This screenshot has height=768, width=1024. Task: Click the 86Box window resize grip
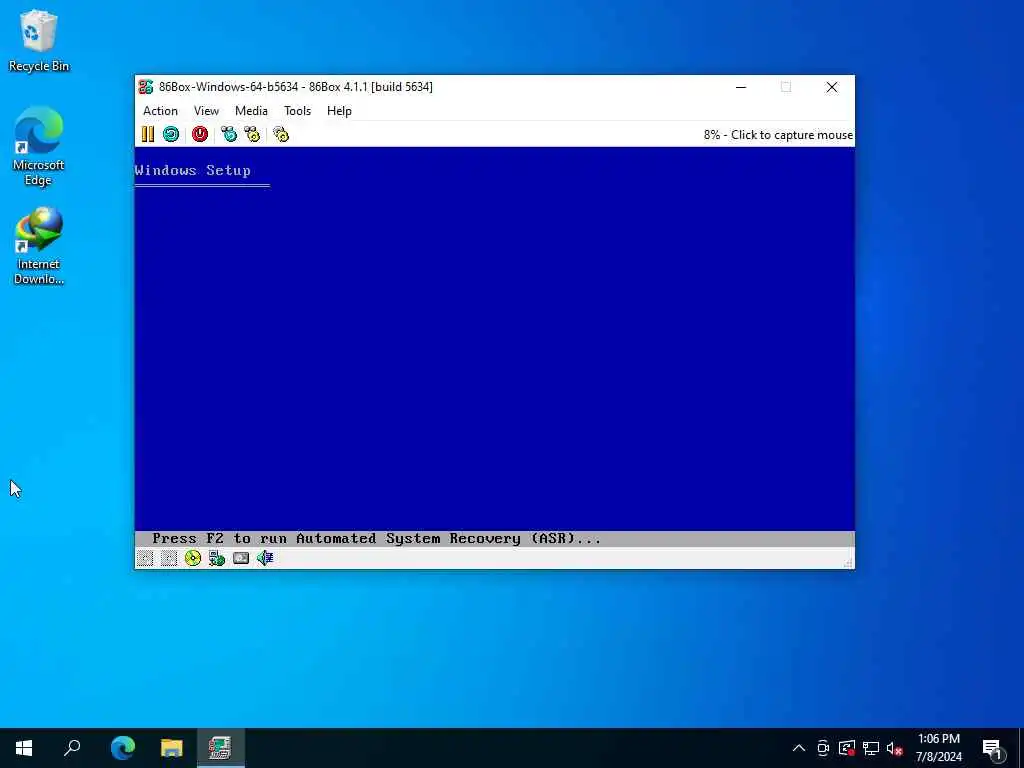pos(848,563)
